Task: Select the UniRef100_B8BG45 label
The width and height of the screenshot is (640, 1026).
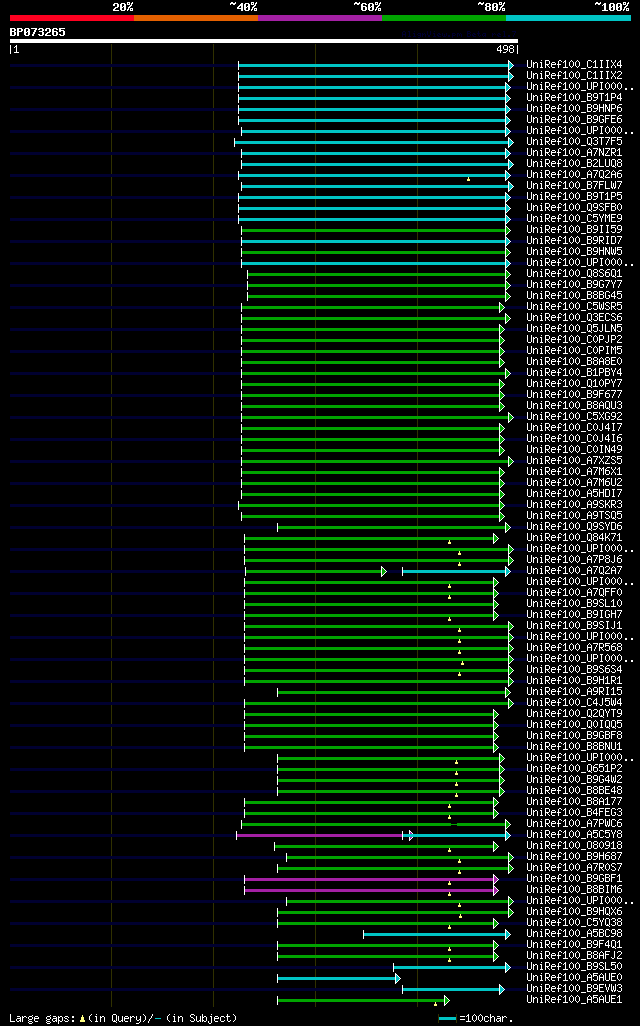Action: point(575,296)
